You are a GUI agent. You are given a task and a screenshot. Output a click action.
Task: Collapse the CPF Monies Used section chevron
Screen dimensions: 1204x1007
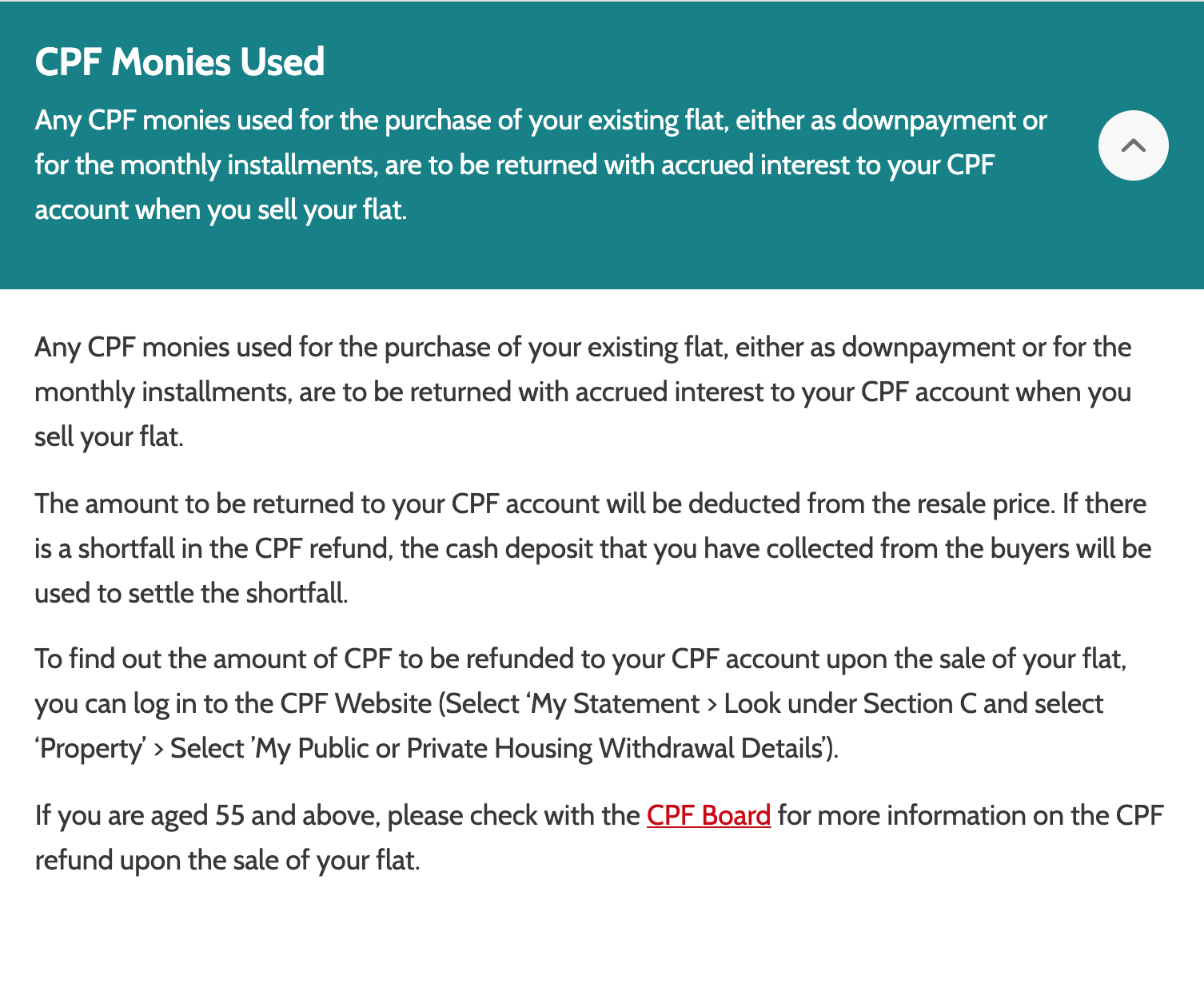1133,145
